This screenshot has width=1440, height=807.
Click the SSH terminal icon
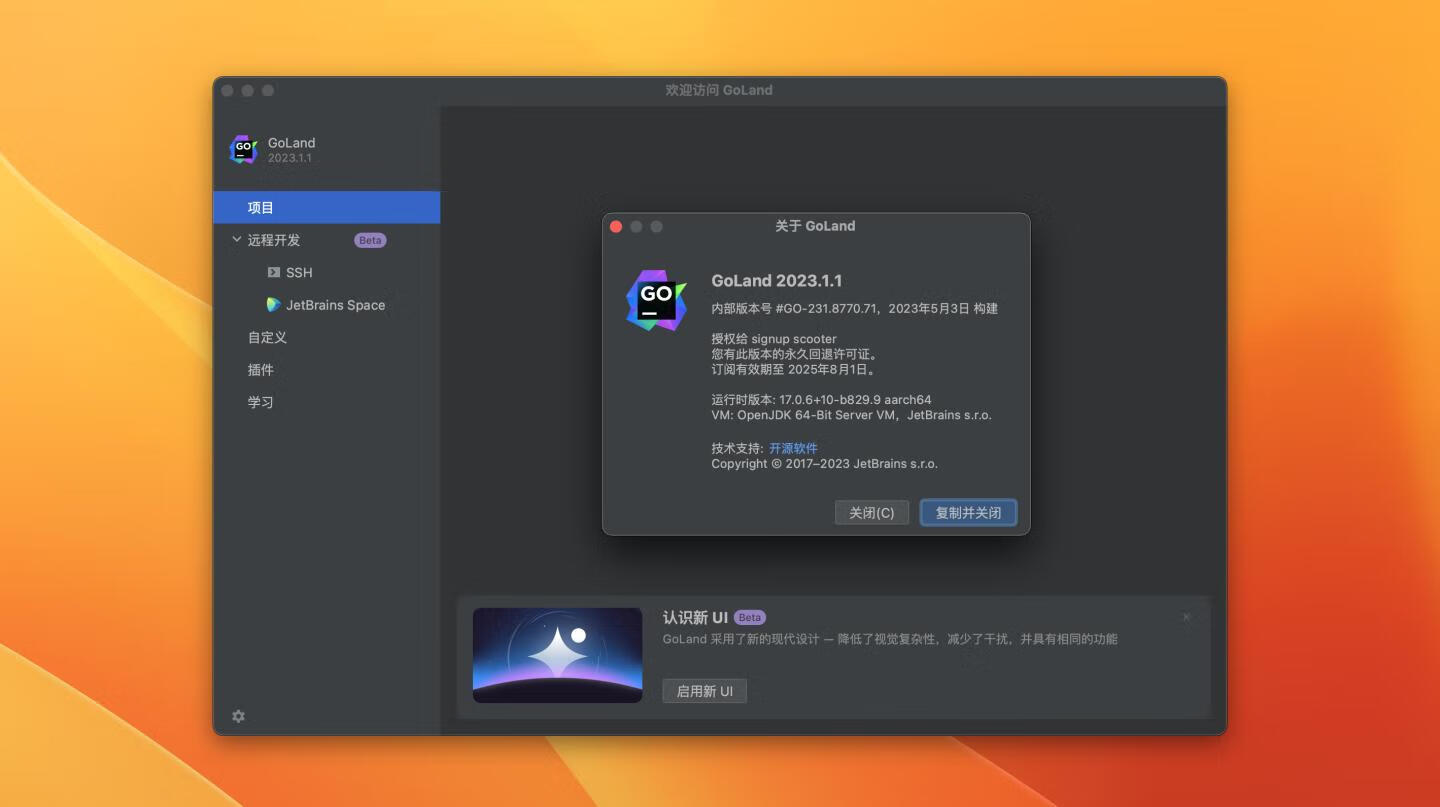[x=273, y=272]
